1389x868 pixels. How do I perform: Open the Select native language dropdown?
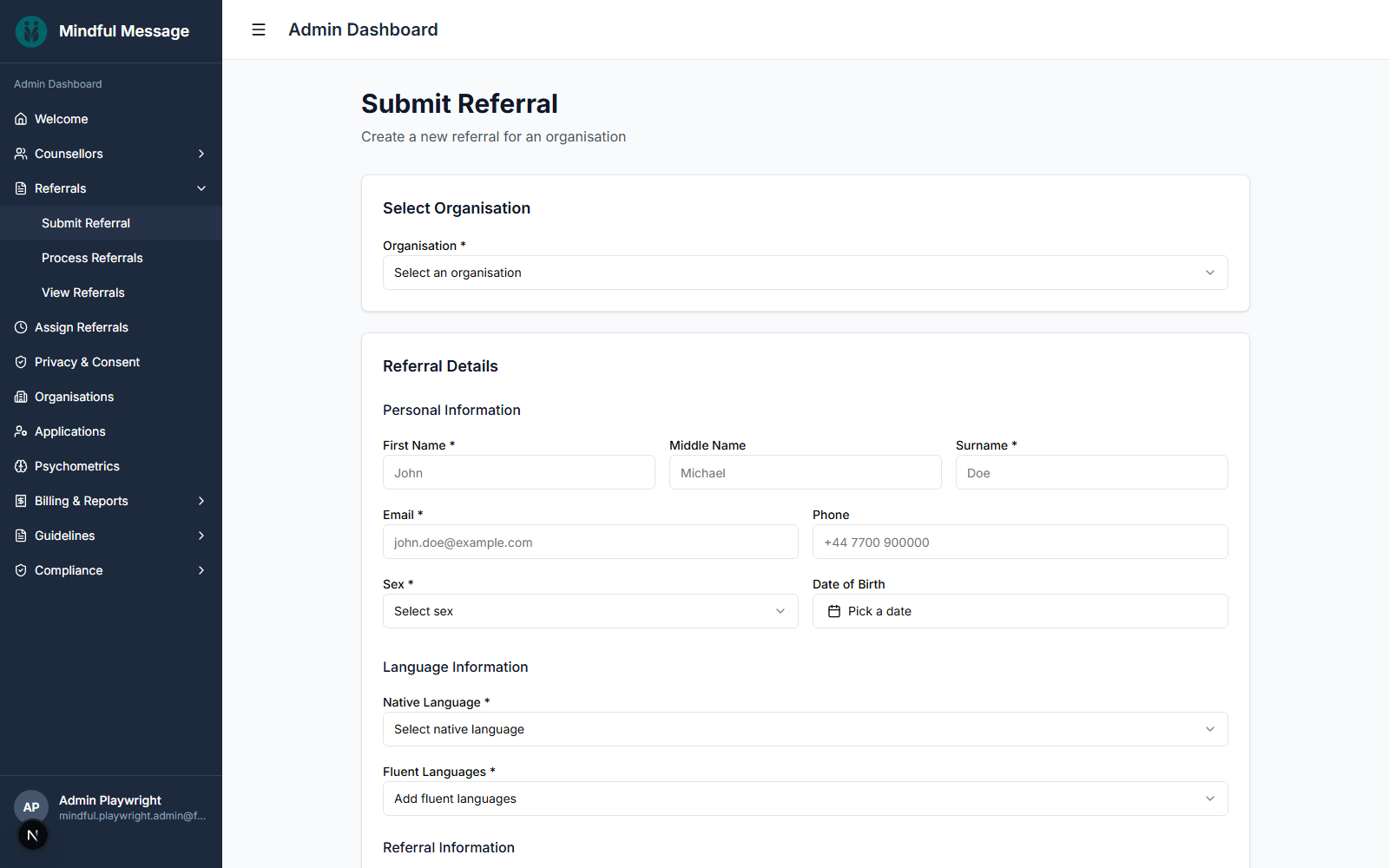point(806,729)
